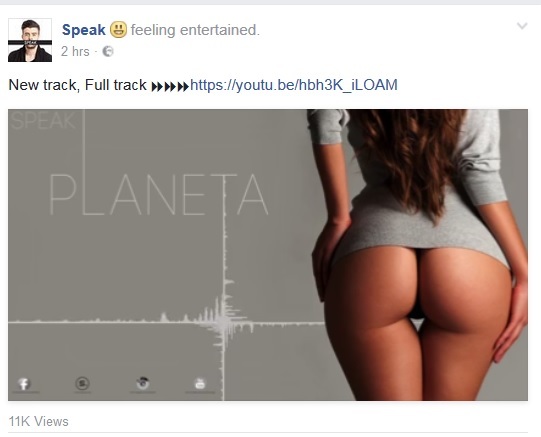Open the post options chevron menu
Viewport: 541px width, 437px height.
pyautogui.click(x=522, y=26)
